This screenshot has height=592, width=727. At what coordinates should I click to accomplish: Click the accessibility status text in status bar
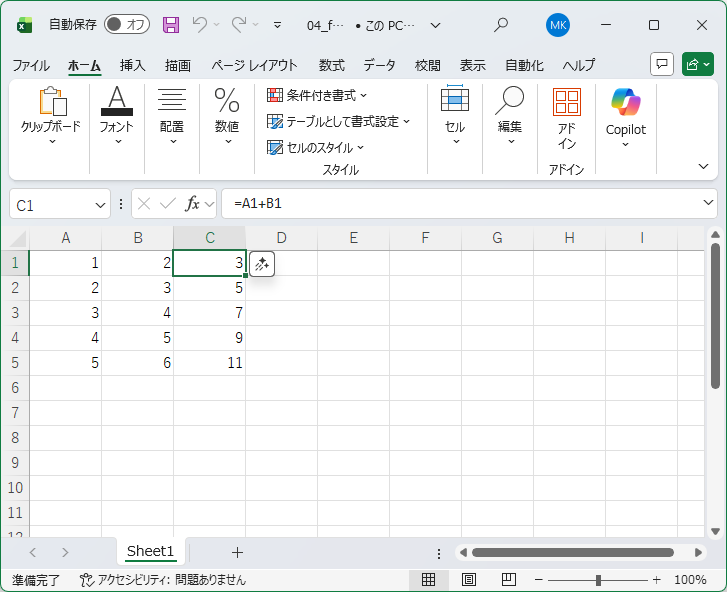(x=163, y=580)
